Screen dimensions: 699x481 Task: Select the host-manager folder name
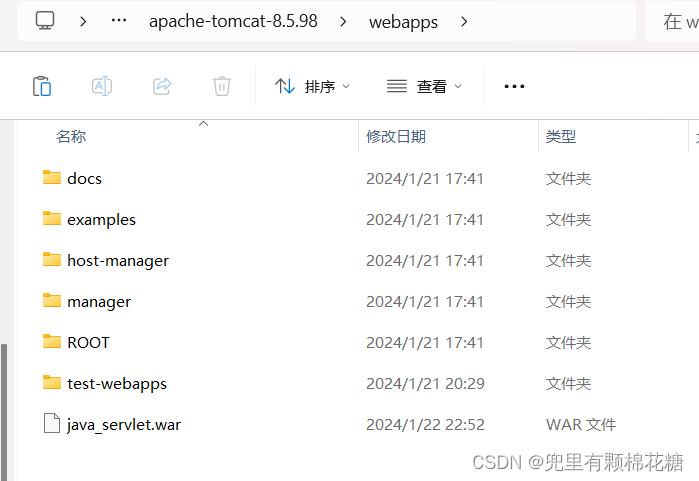click(118, 261)
